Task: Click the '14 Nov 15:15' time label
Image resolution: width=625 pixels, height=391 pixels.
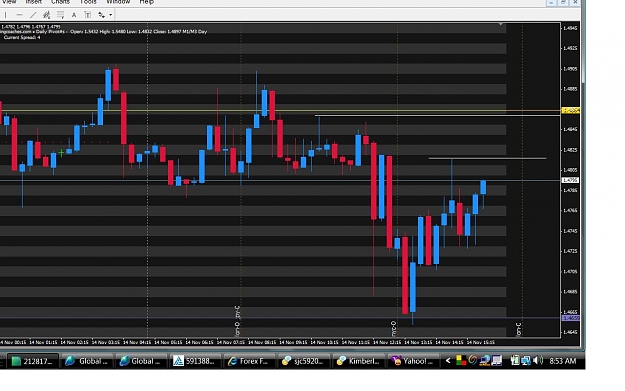Action: click(x=481, y=342)
